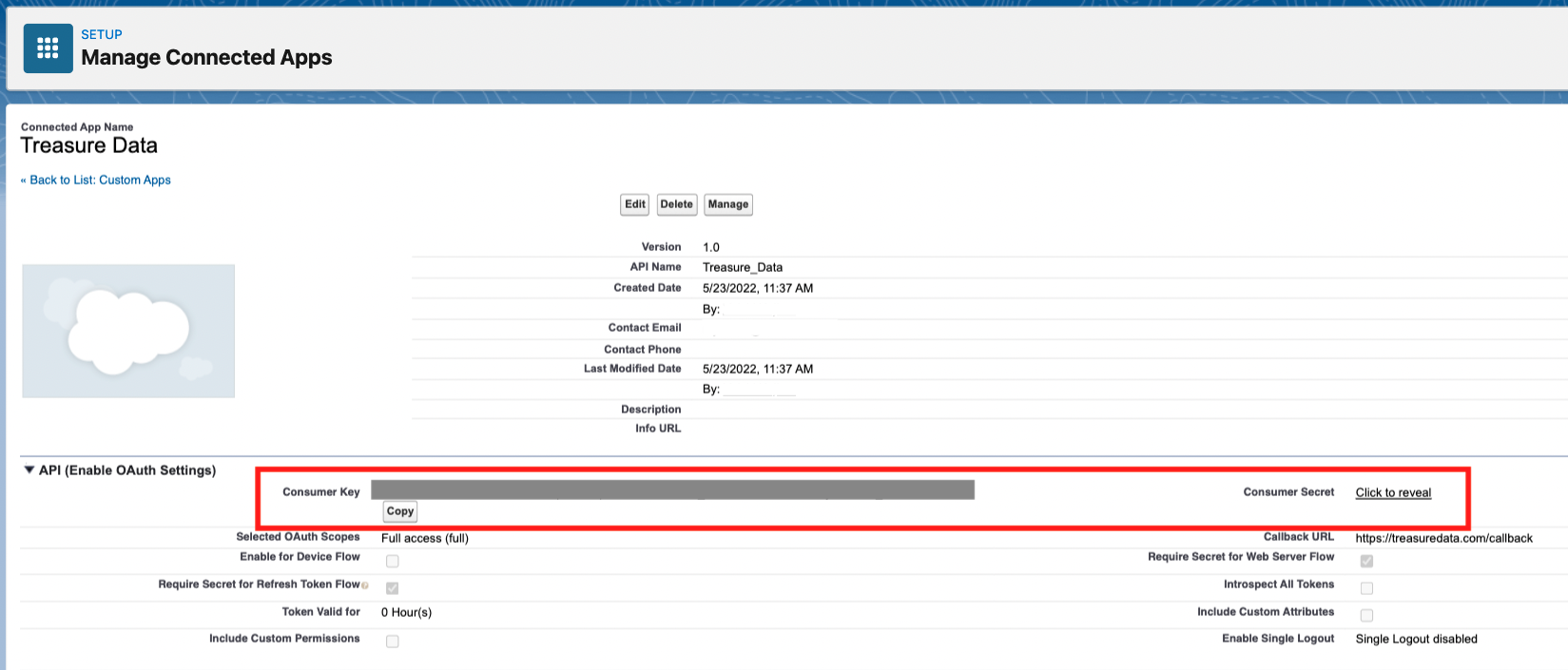Click the Salesforce cloud logo image
Viewport: 1568px width, 670px height.
pos(128,331)
